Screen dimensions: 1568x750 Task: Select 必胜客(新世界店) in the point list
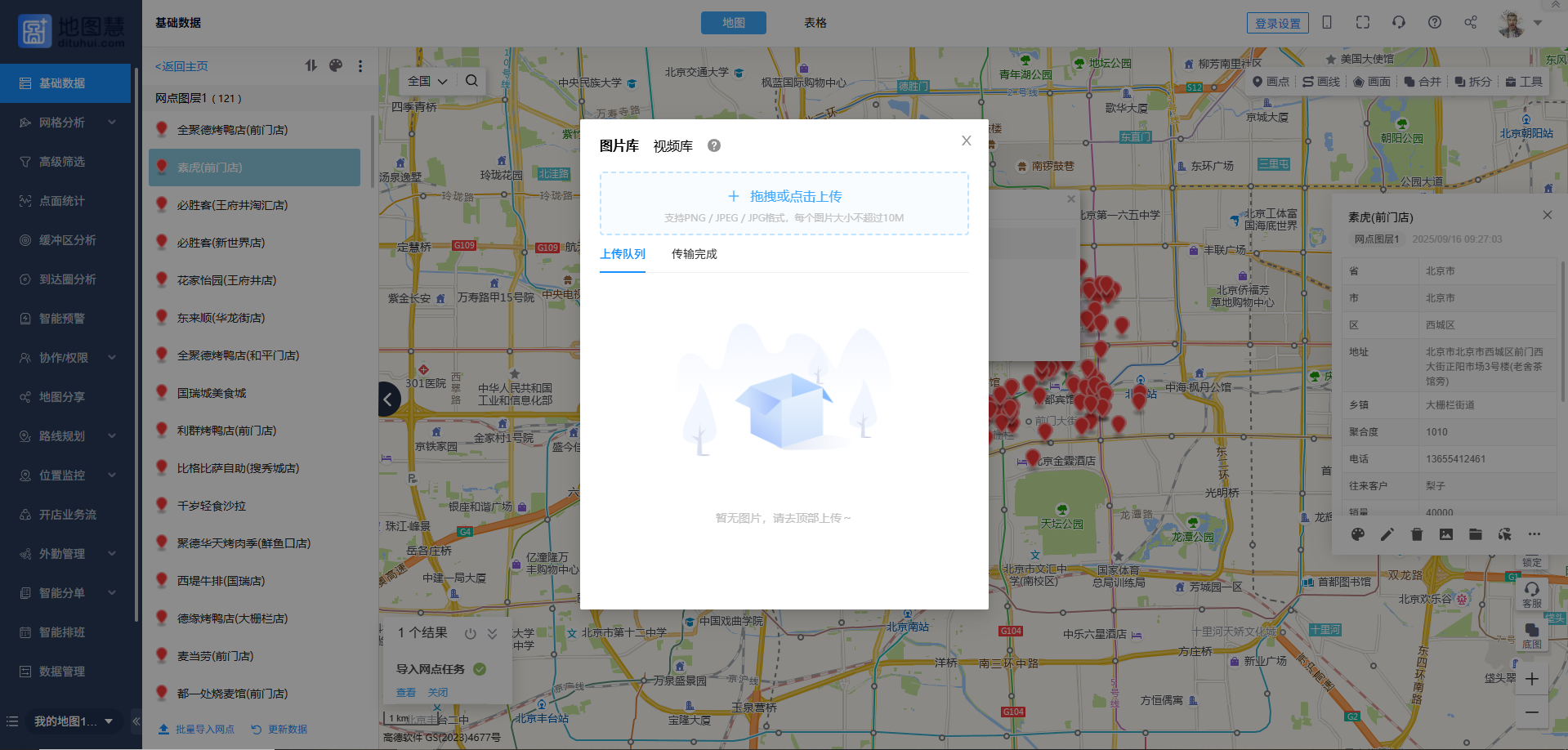[x=221, y=243]
